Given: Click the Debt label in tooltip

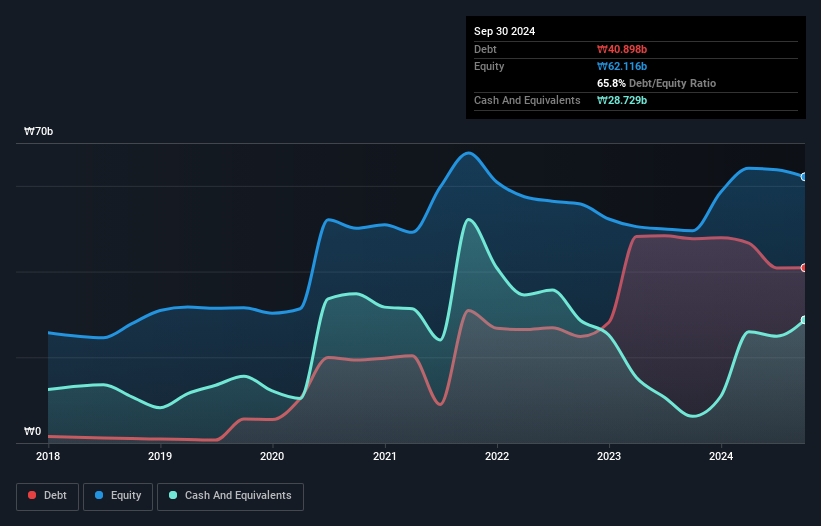Looking at the screenshot, I should click(x=485, y=49).
